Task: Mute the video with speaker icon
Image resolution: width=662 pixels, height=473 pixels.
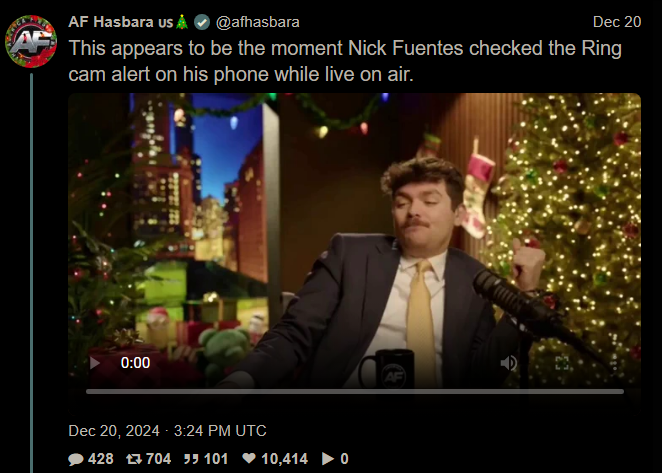Action: [509, 363]
